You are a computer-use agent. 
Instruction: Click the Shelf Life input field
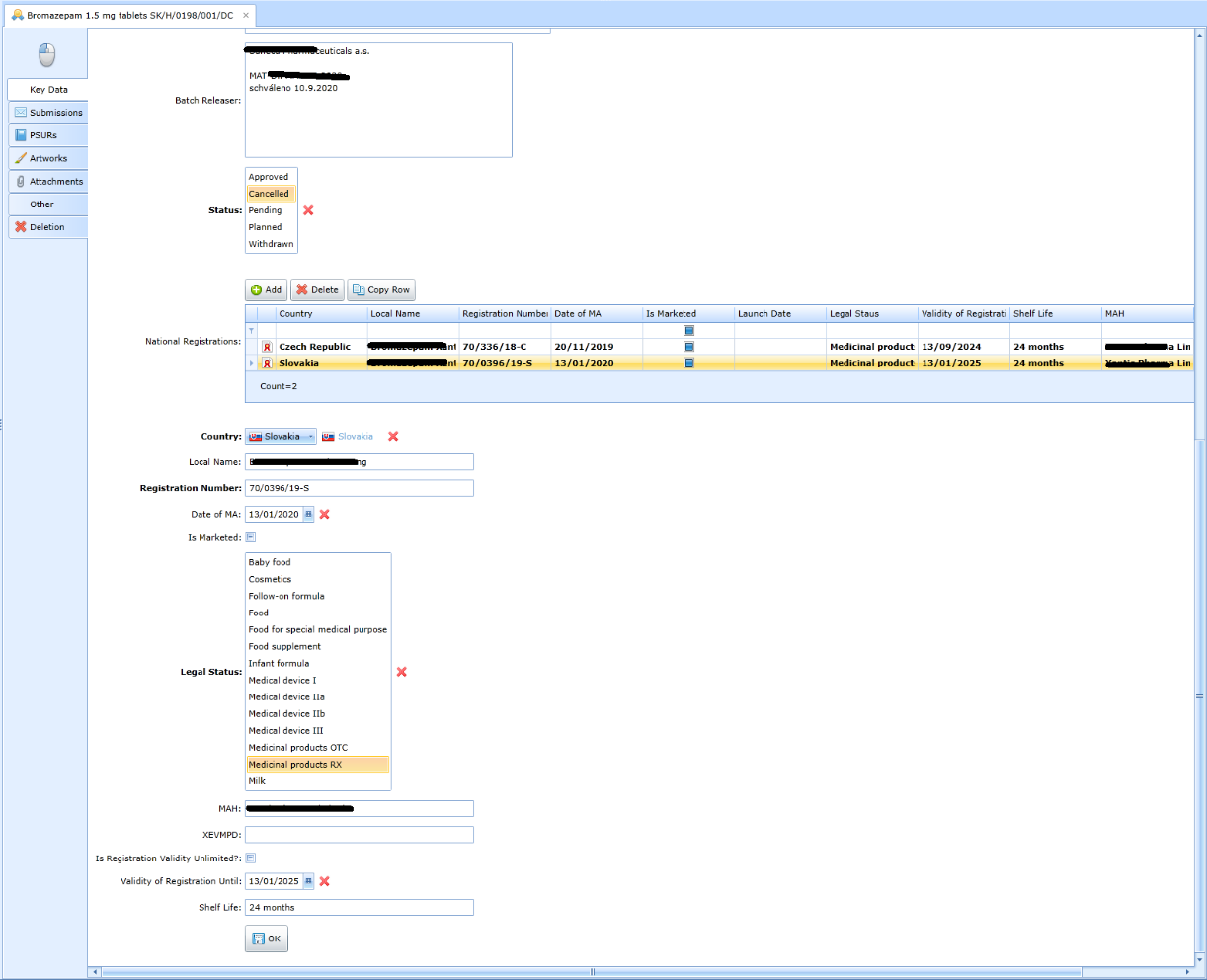[x=360, y=907]
